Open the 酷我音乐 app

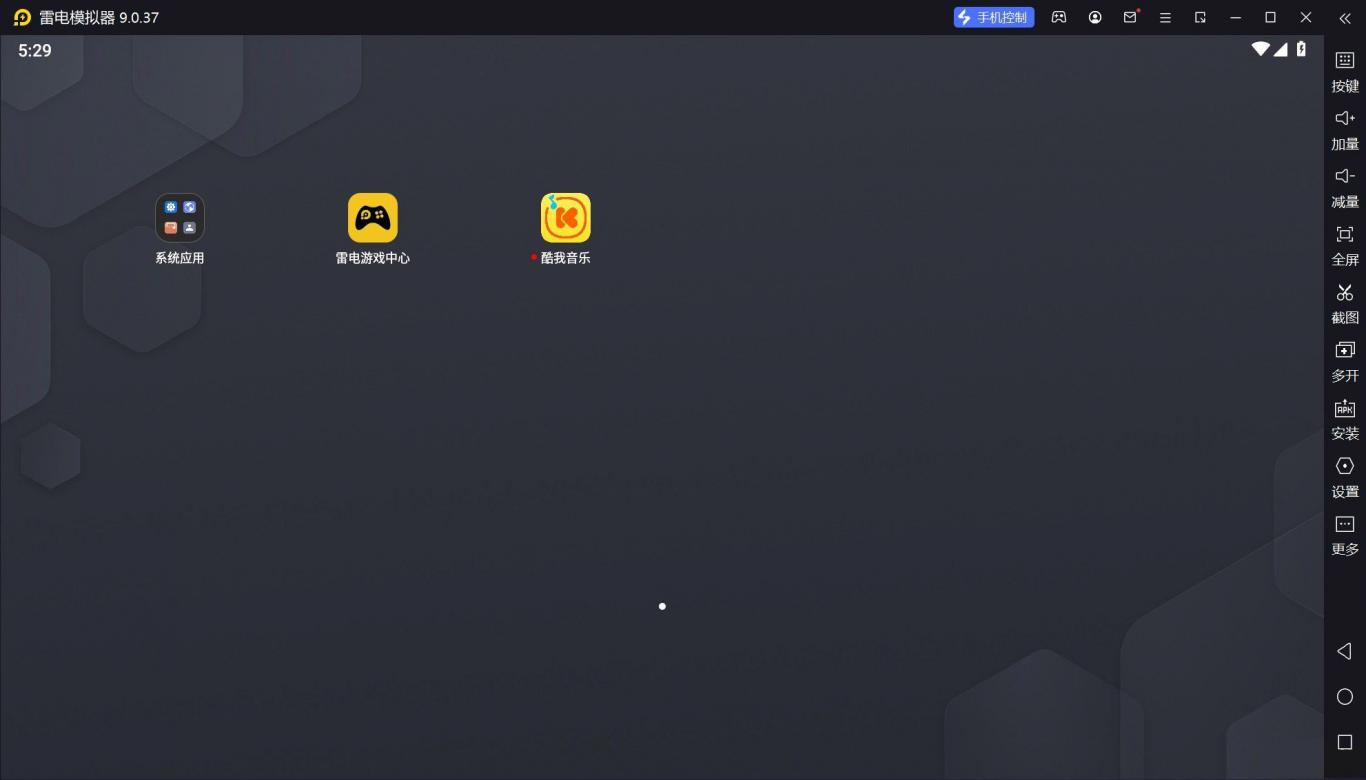565,218
